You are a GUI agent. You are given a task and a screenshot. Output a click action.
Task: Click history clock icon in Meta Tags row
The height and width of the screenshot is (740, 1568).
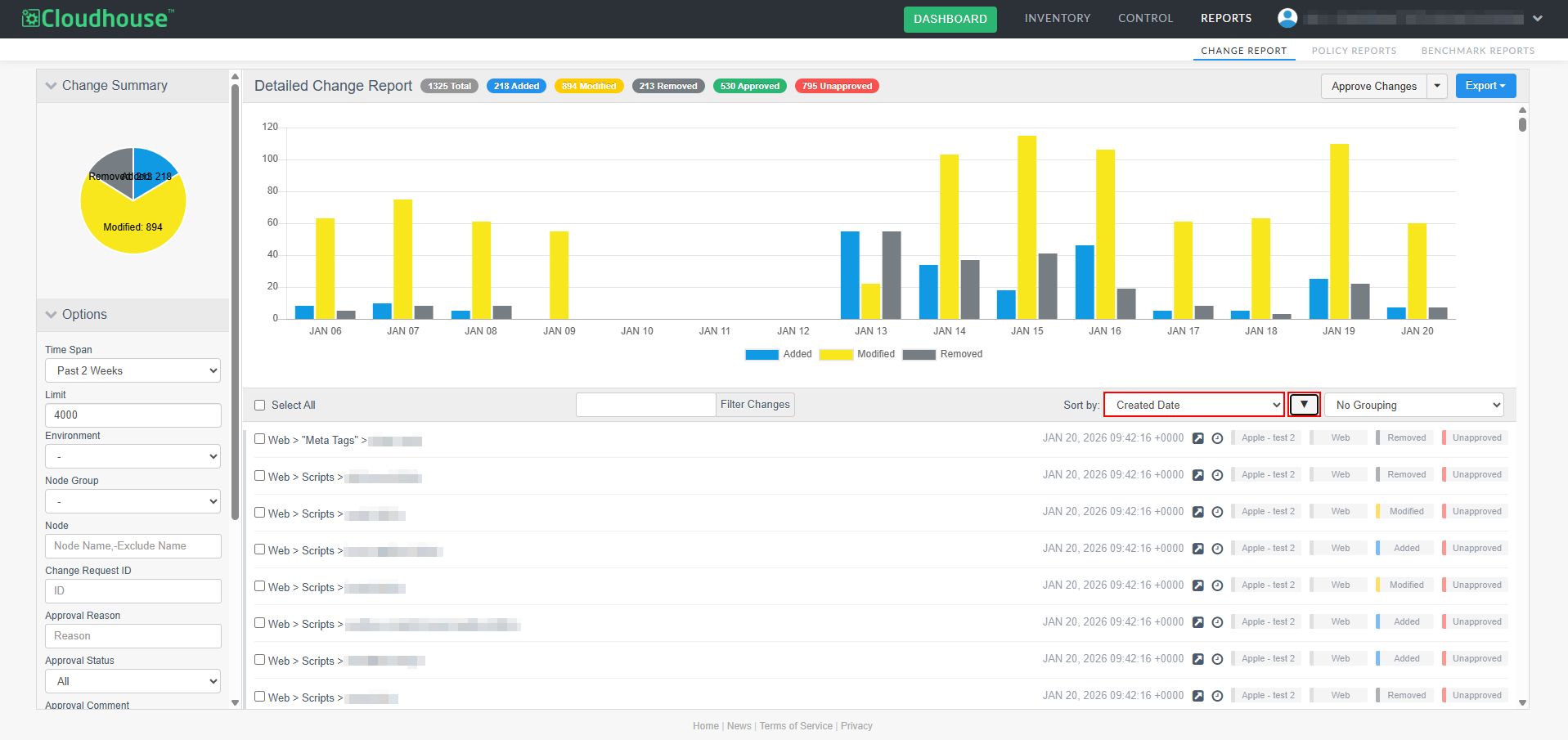tap(1217, 438)
